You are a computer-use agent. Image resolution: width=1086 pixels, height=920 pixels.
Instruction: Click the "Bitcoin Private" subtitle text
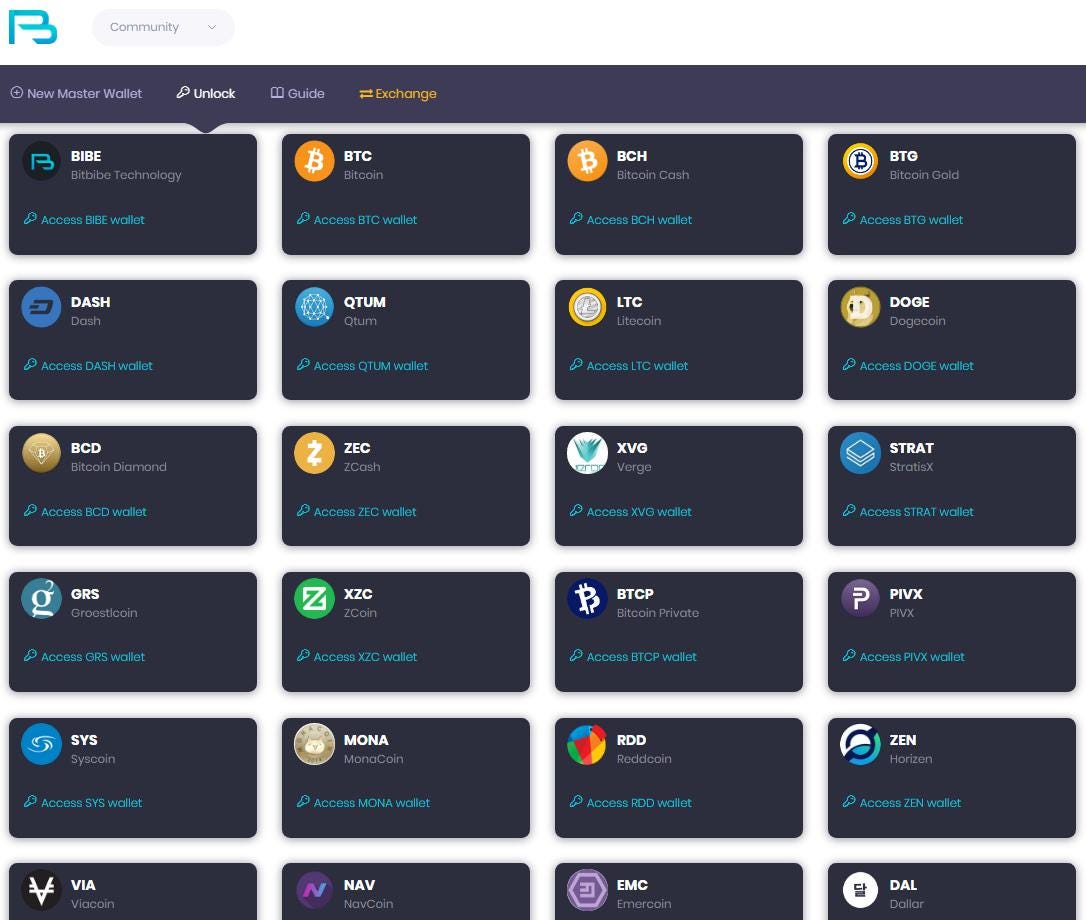click(x=657, y=612)
